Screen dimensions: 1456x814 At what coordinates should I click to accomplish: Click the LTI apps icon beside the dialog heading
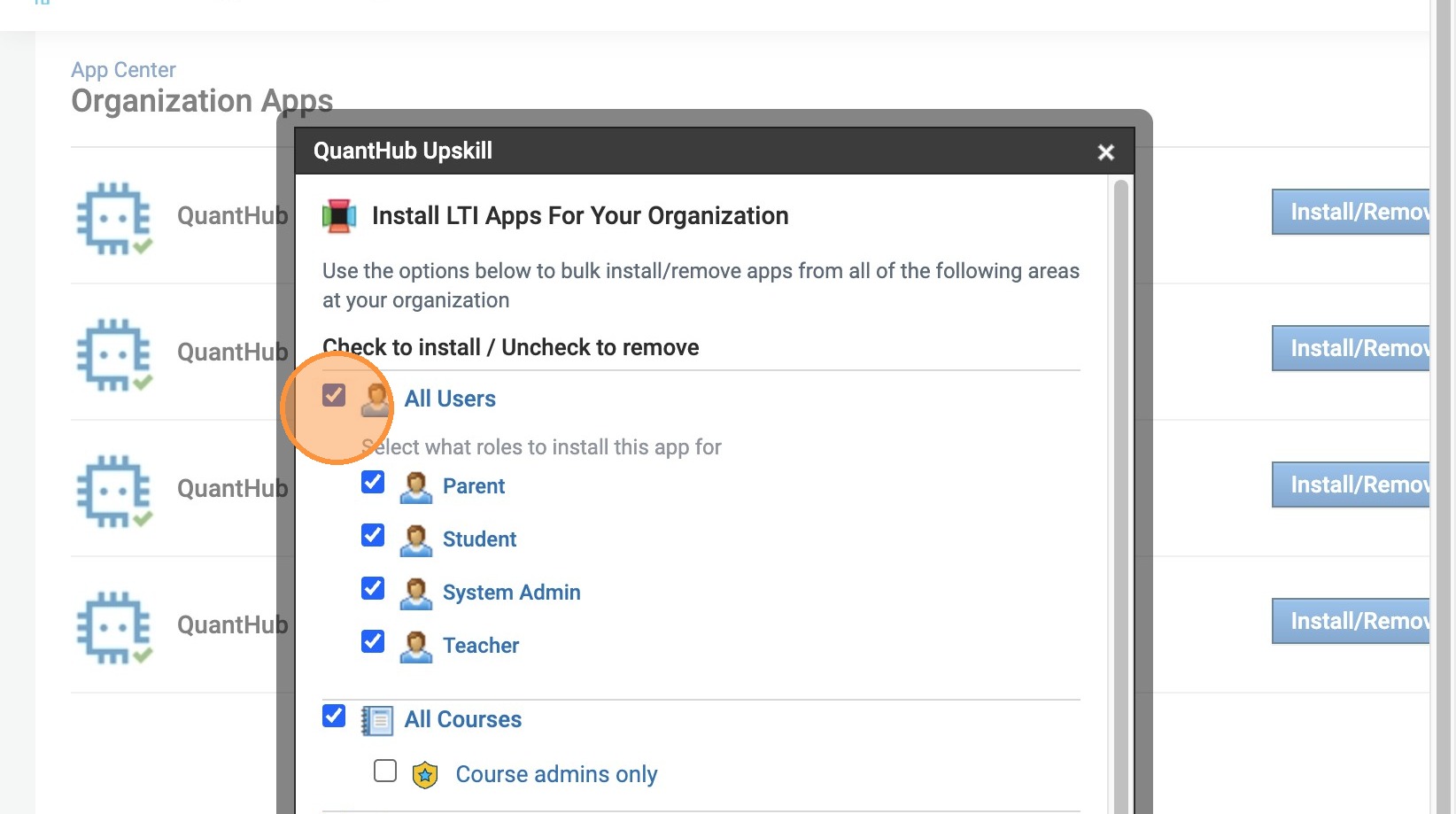(x=338, y=216)
